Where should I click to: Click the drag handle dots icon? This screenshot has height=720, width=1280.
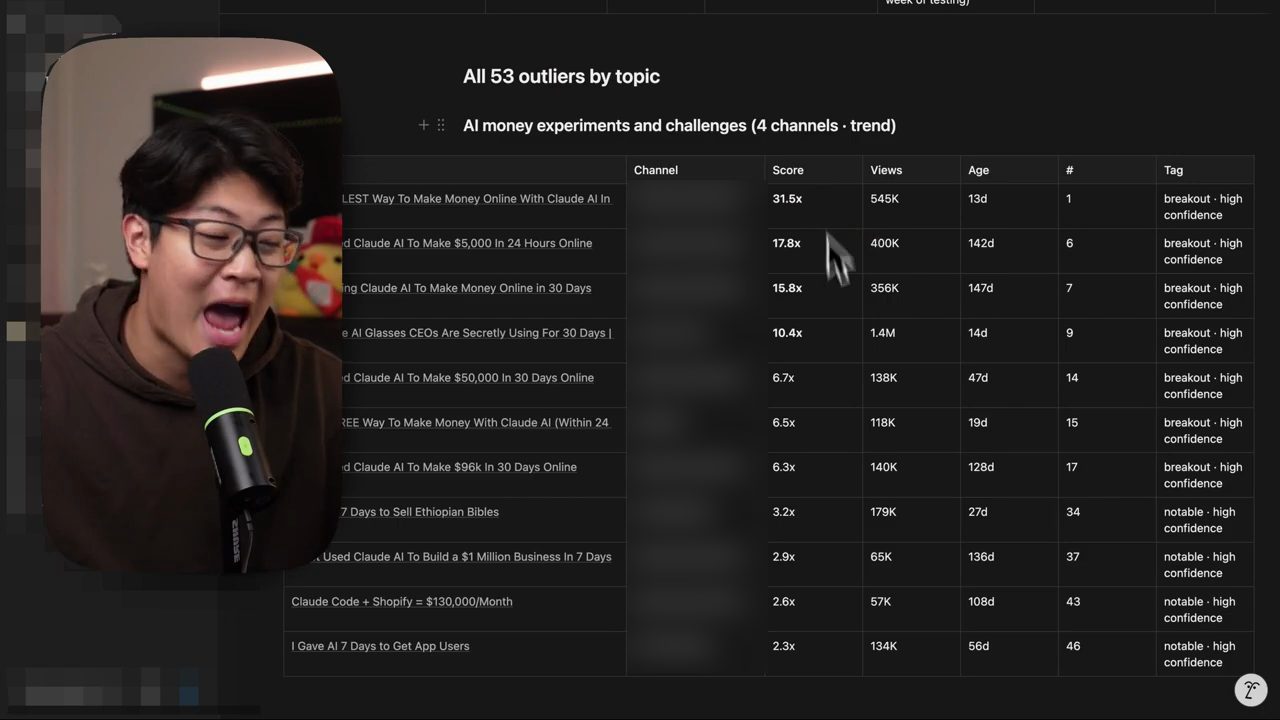441,125
